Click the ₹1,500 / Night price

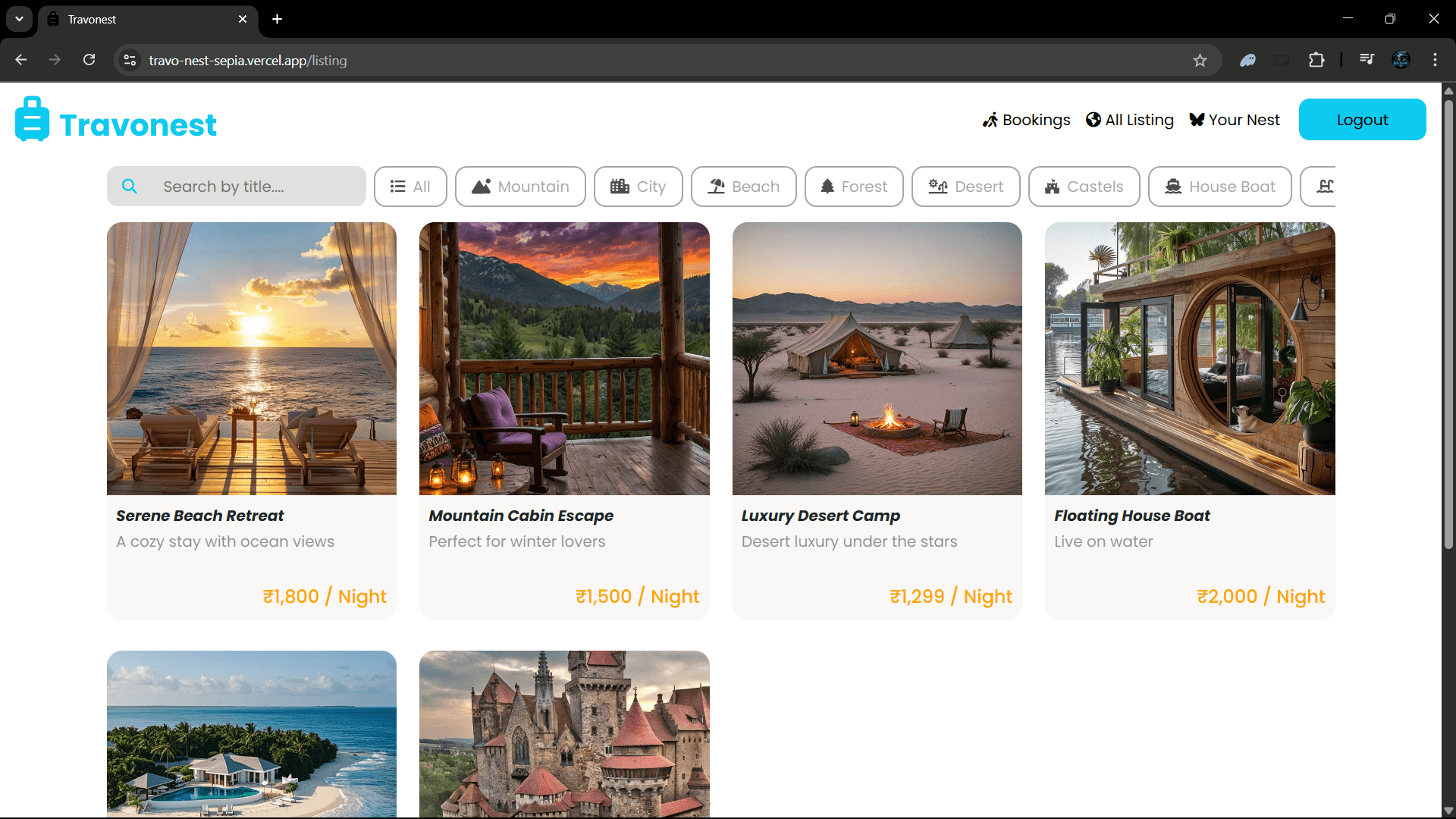pos(638,597)
